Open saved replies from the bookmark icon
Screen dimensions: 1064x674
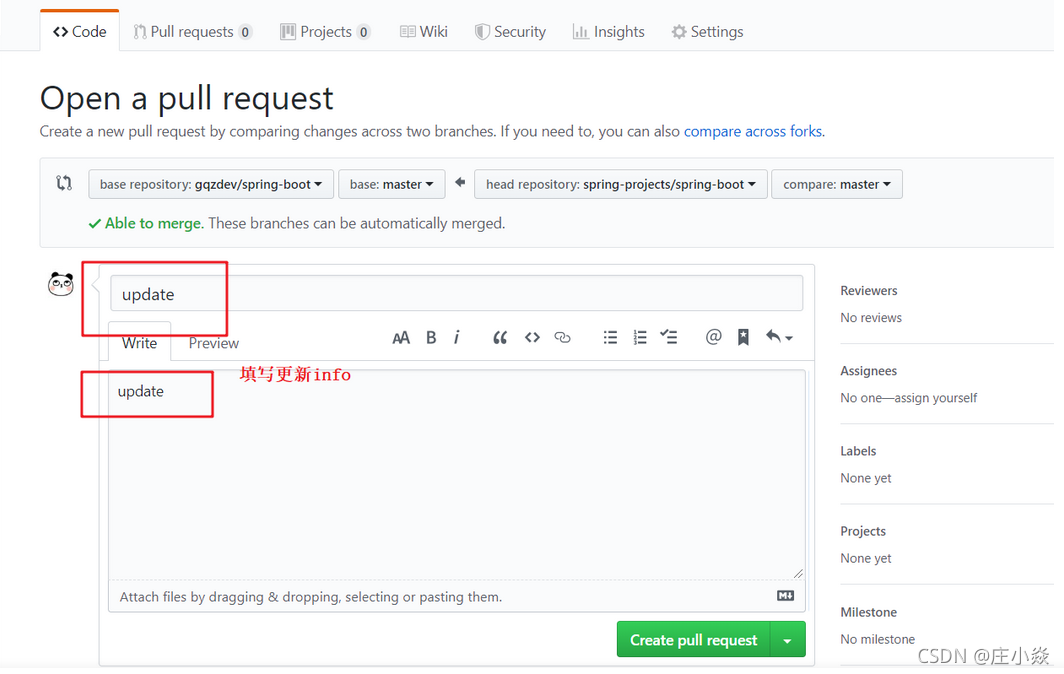click(x=743, y=337)
